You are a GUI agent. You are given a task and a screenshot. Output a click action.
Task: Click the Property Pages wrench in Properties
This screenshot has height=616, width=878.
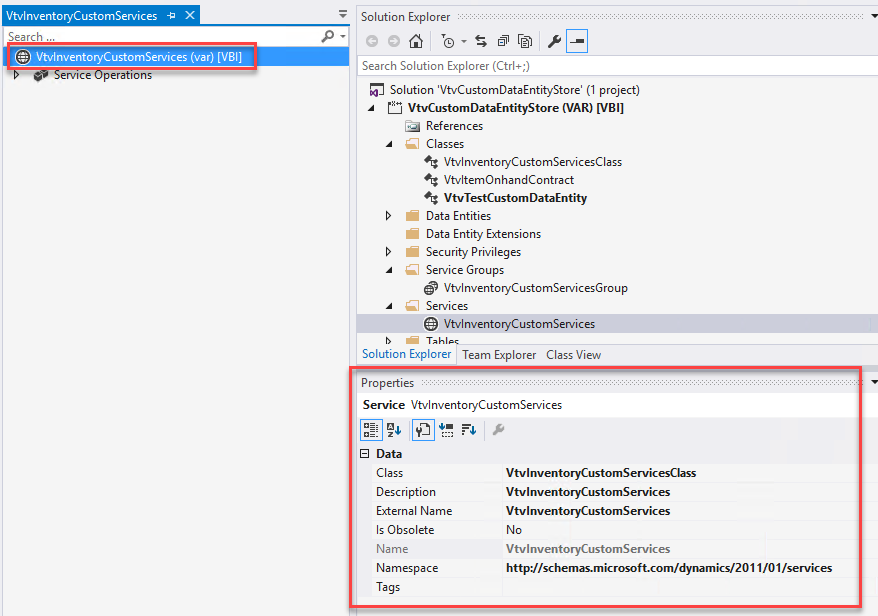[498, 430]
